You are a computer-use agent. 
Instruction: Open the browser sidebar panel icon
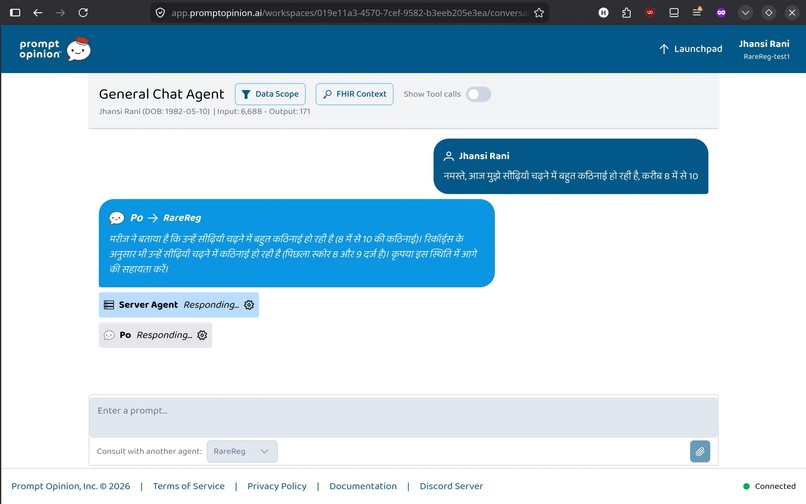pyautogui.click(x=15, y=12)
